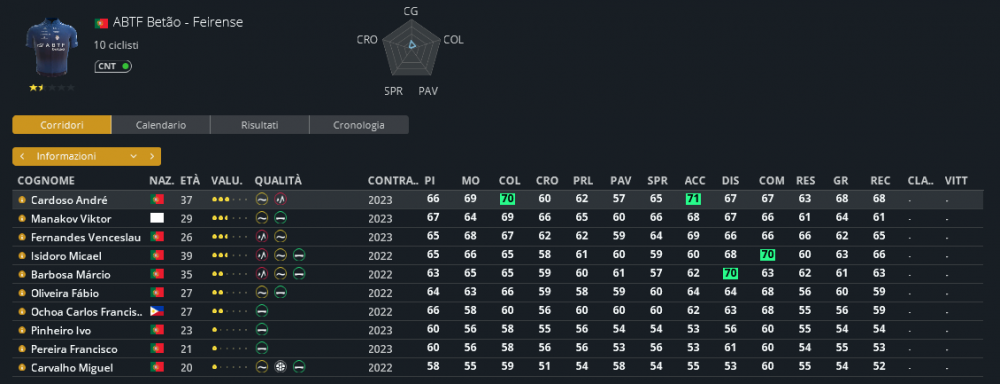Click the right arrow beside Informazioni
Viewport: 1000px width, 384px height.
tap(152, 156)
